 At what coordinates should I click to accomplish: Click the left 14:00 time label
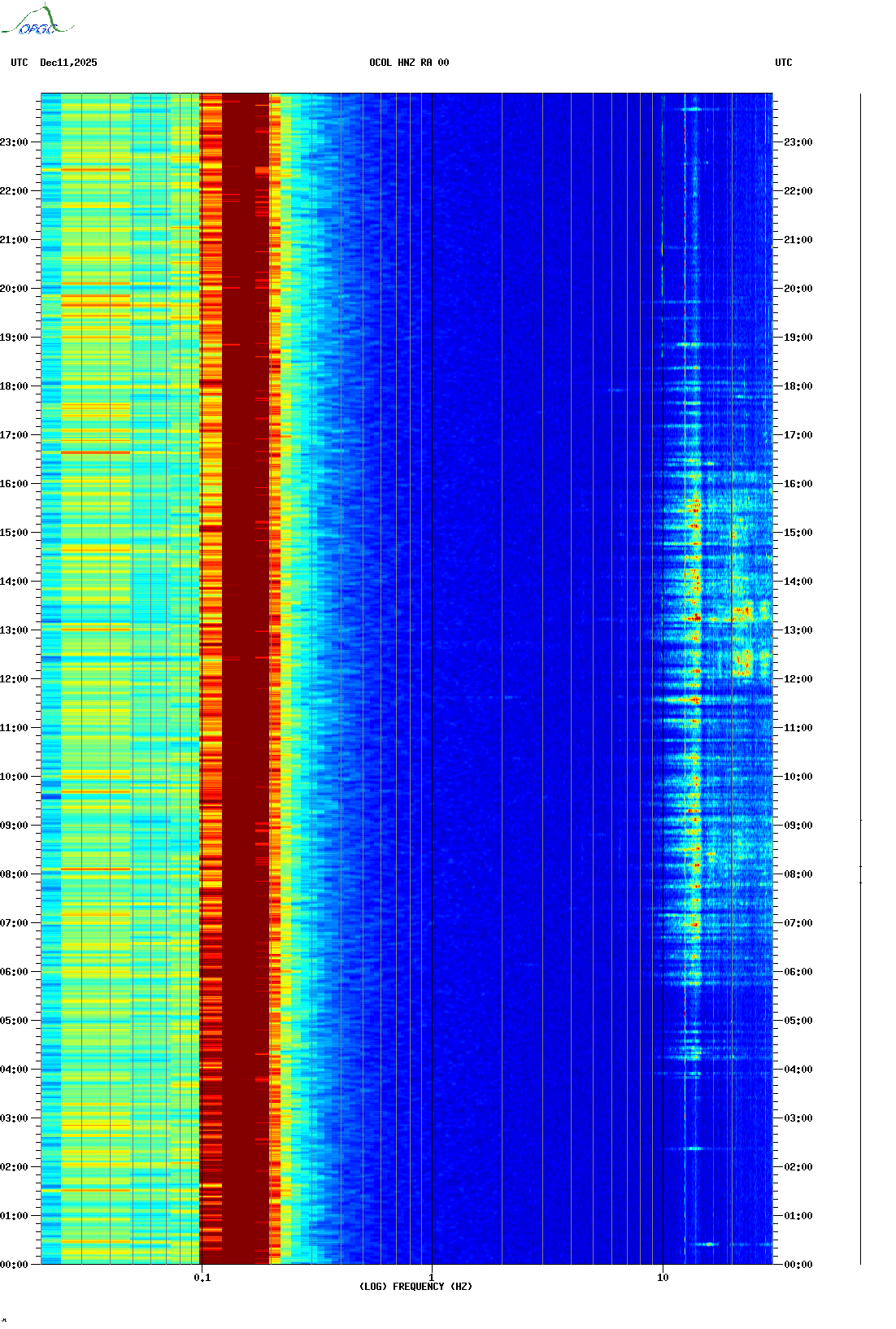click(x=14, y=582)
